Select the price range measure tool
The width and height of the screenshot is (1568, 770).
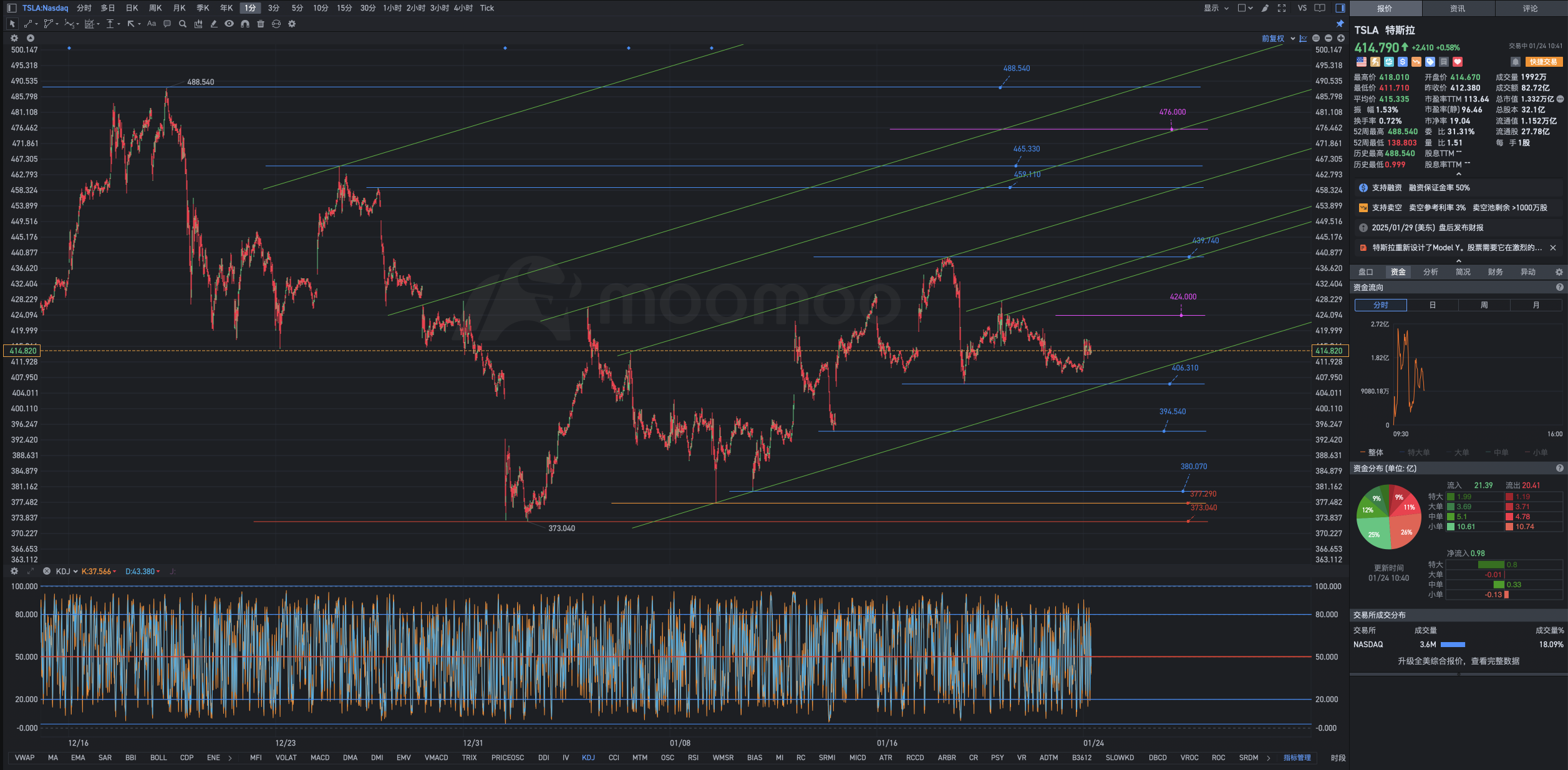(x=110, y=24)
